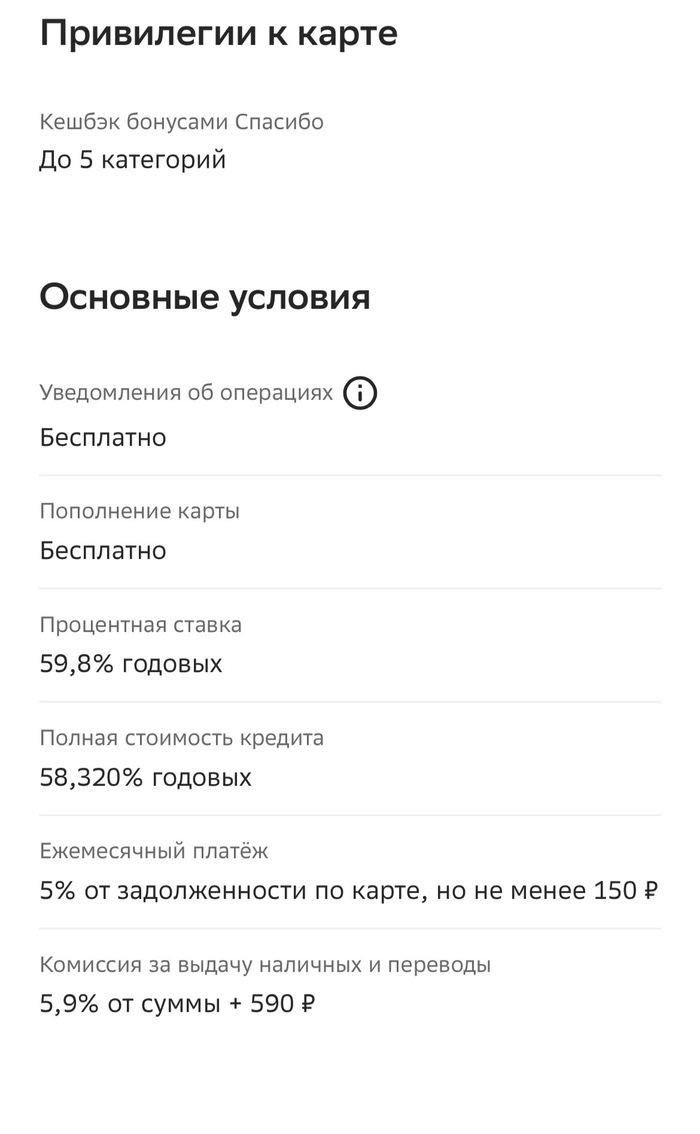Select Комиссия за выдачу наличных label
Viewport: 700px width, 1134px height.
[x=265, y=965]
